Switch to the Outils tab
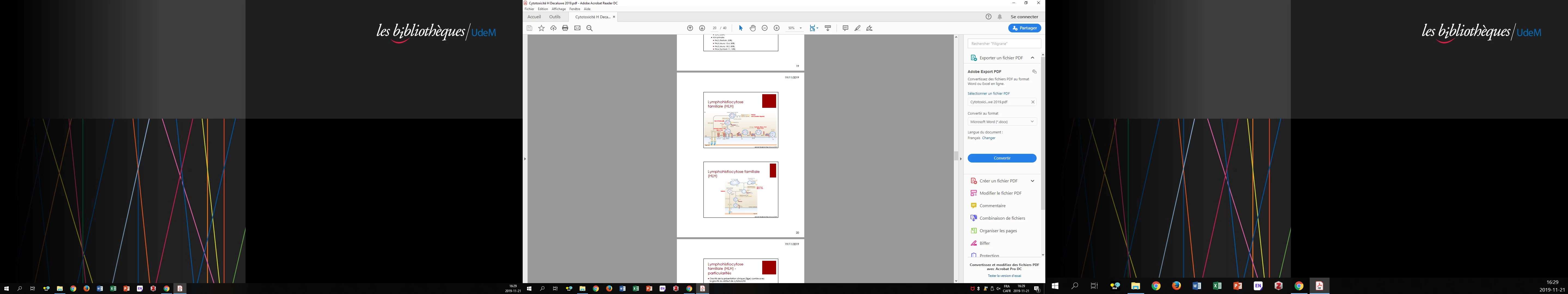The image size is (1568, 294). [x=555, y=17]
